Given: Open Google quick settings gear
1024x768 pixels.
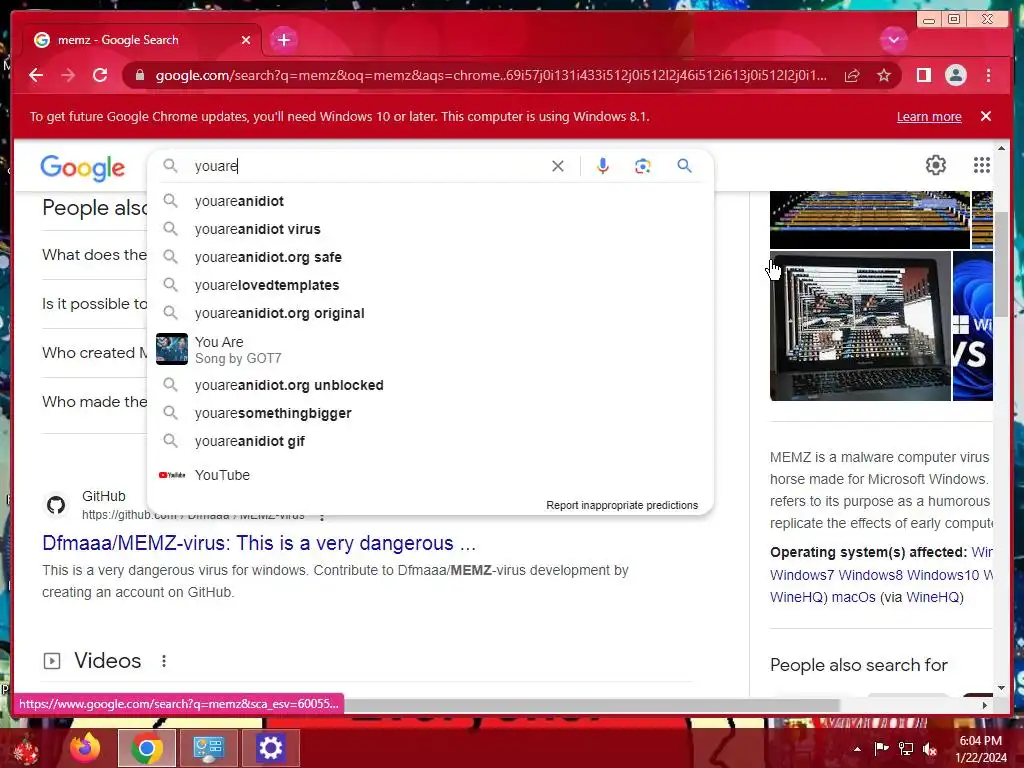Looking at the screenshot, I should pos(935,165).
